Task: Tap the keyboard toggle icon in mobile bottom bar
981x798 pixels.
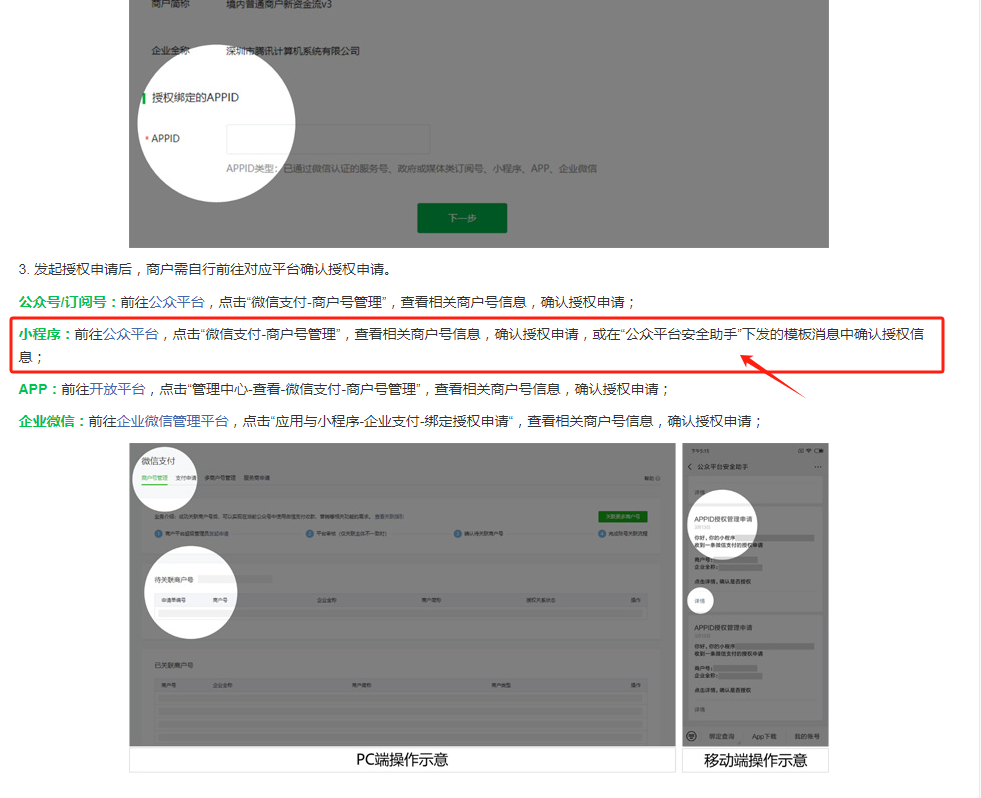Action: point(691,737)
